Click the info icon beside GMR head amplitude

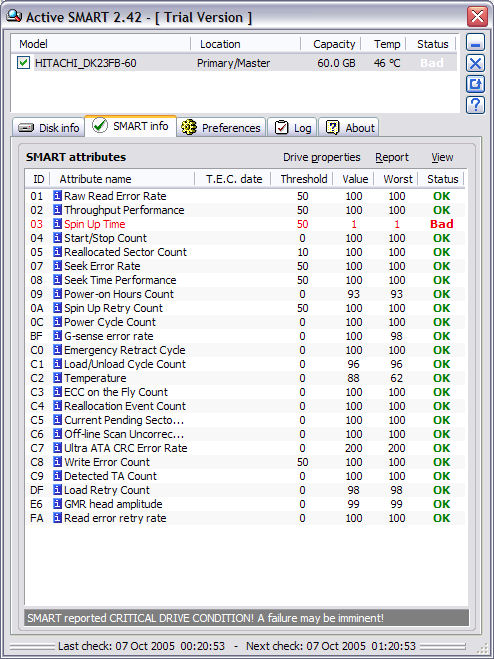(58, 504)
